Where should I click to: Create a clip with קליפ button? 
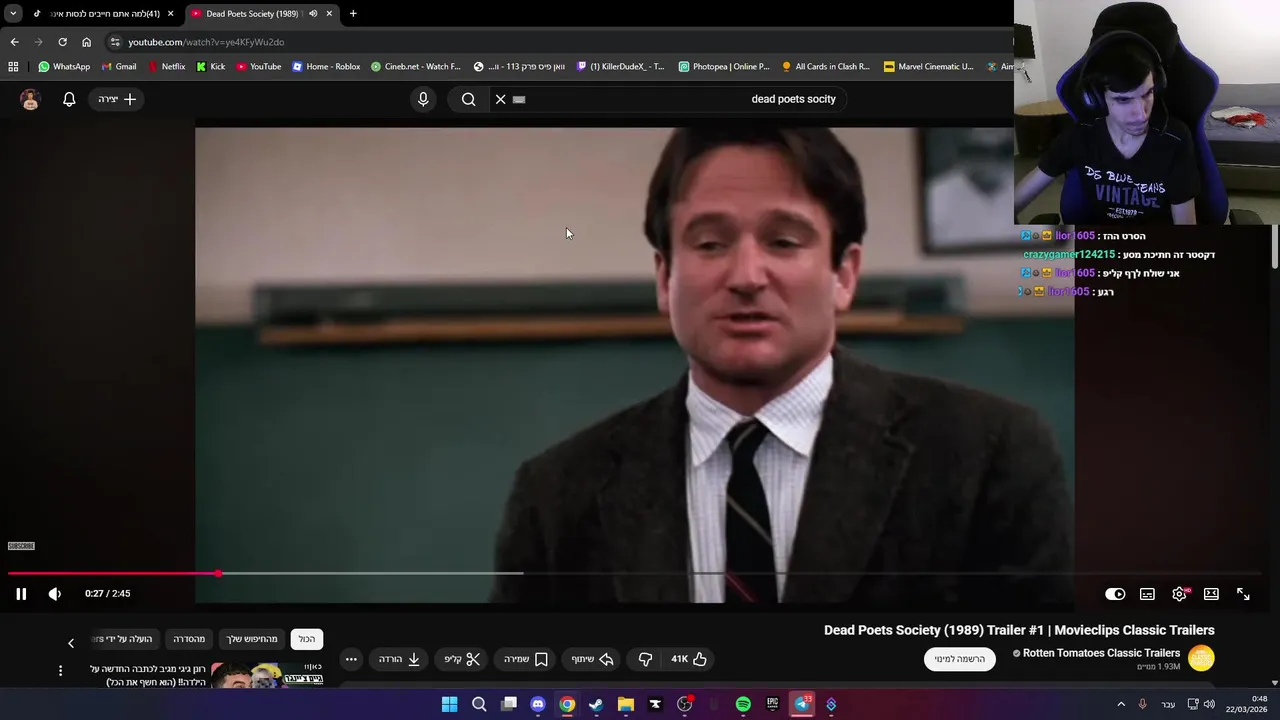point(462,659)
